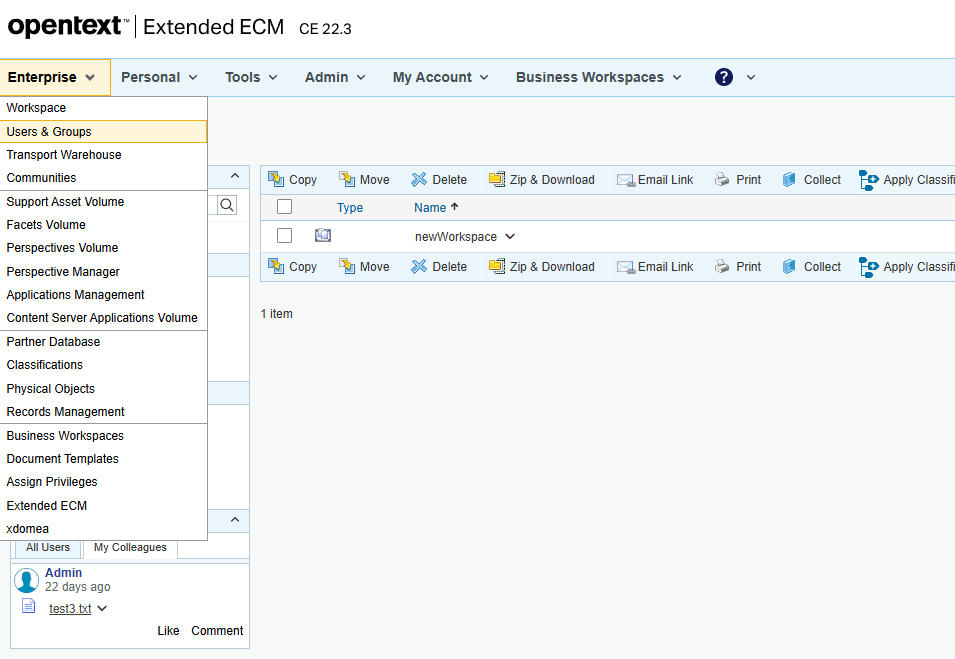Click the Move icon in top toolbar
The width and height of the screenshot is (955, 659).
[347, 180]
